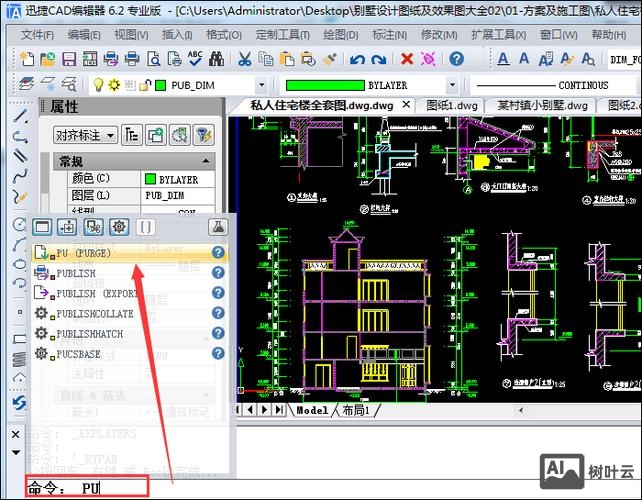The image size is (642, 500).
Task: Click the flask icon in the autocomplete popup
Action: [x=218, y=227]
